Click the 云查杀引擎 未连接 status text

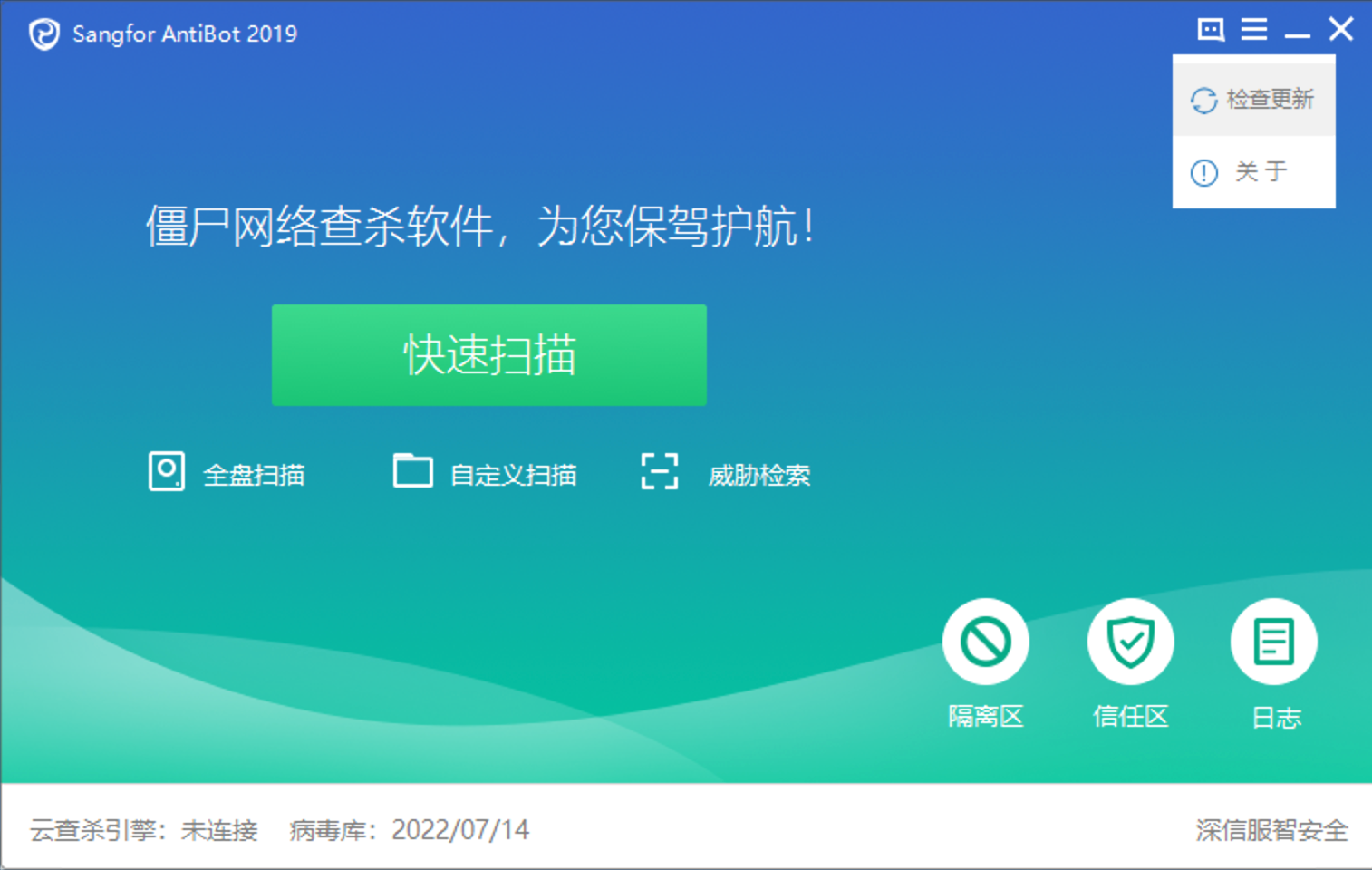(x=144, y=830)
